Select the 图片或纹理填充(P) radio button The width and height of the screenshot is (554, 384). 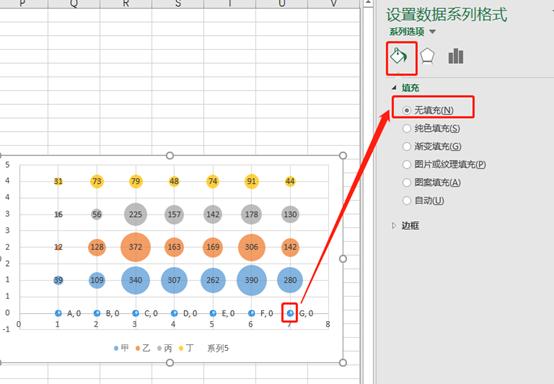click(406, 164)
